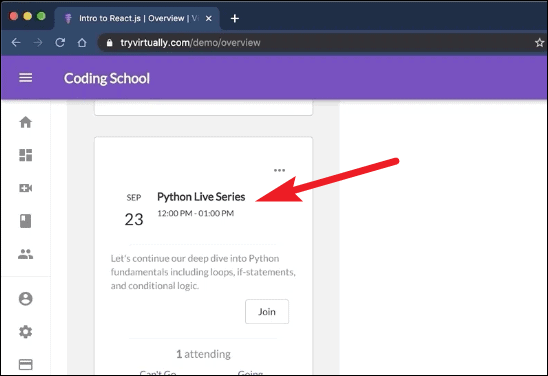Open the account profile icon
Image resolution: width=548 pixels, height=376 pixels.
(x=26, y=299)
